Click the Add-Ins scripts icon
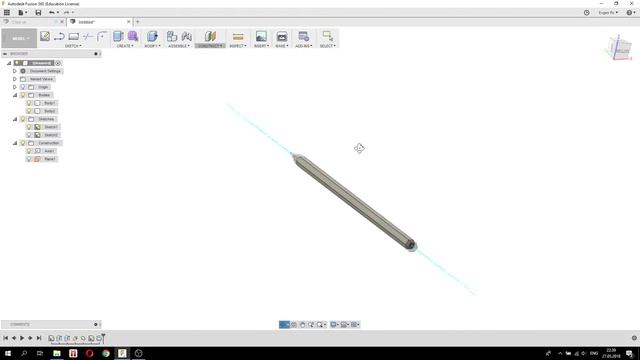Image resolution: width=640 pixels, height=360 pixels. 303,36
